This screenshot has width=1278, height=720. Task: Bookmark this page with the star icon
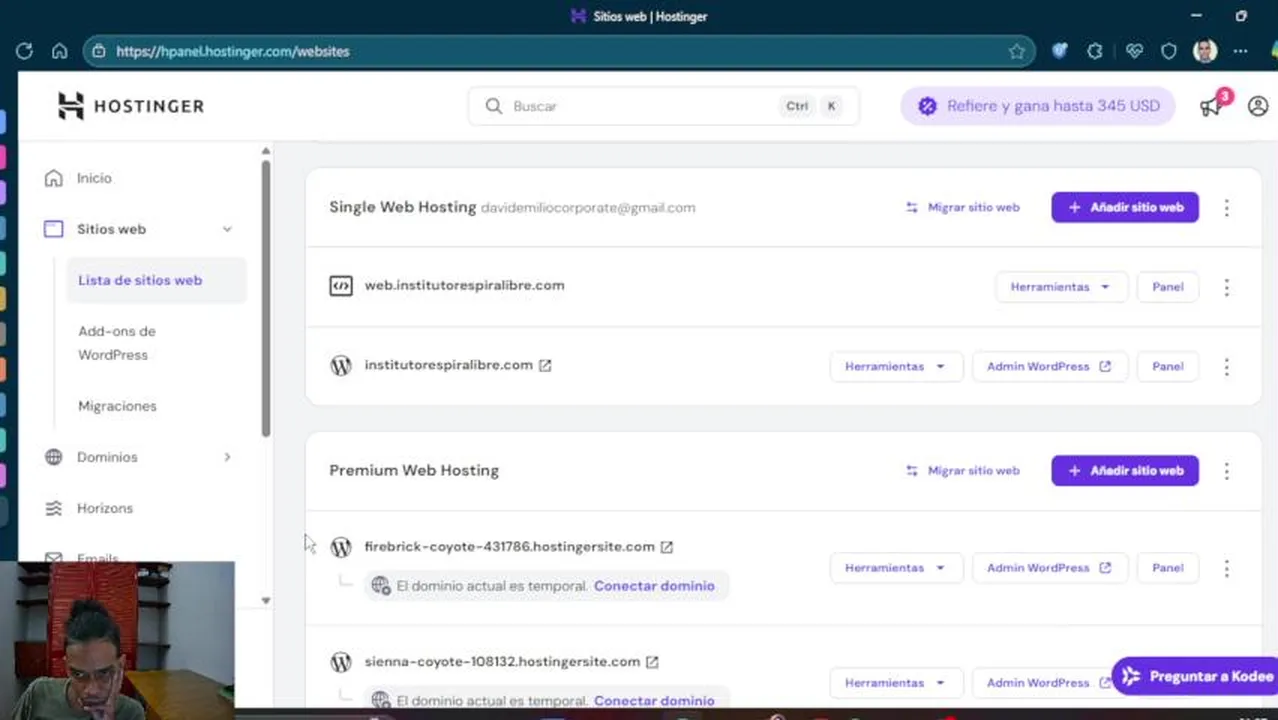click(x=1017, y=51)
